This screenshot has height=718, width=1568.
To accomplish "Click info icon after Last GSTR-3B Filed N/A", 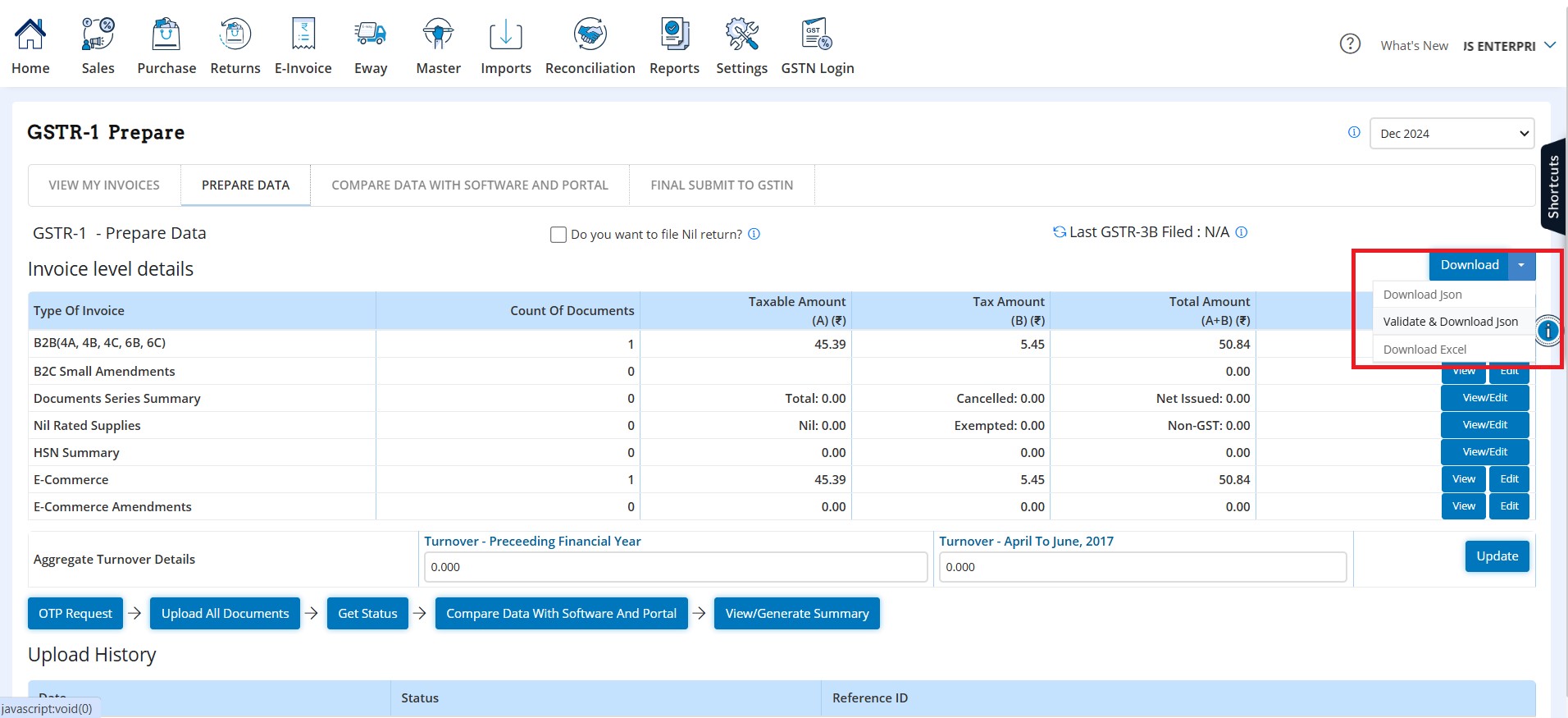I will pyautogui.click(x=1242, y=232).
